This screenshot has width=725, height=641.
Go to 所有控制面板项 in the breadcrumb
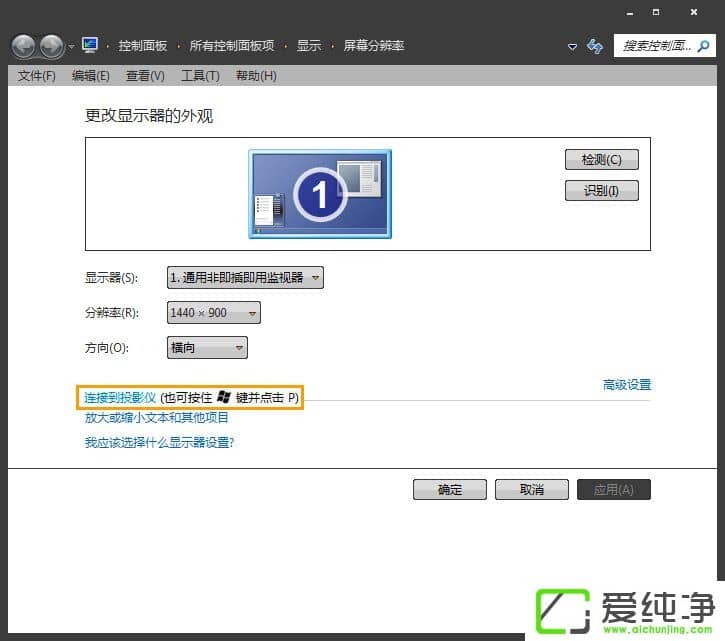click(x=231, y=46)
